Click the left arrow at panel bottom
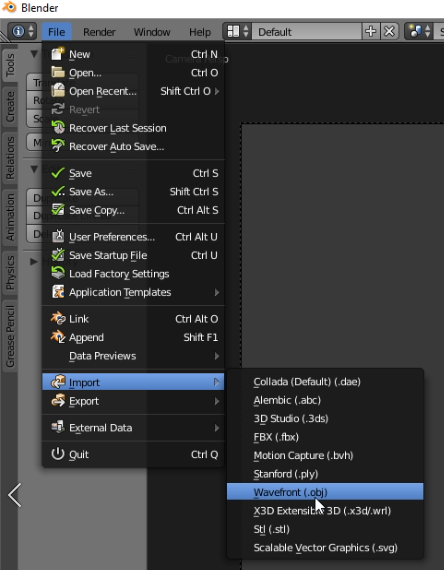The height and width of the screenshot is (570, 444). (x=15, y=495)
